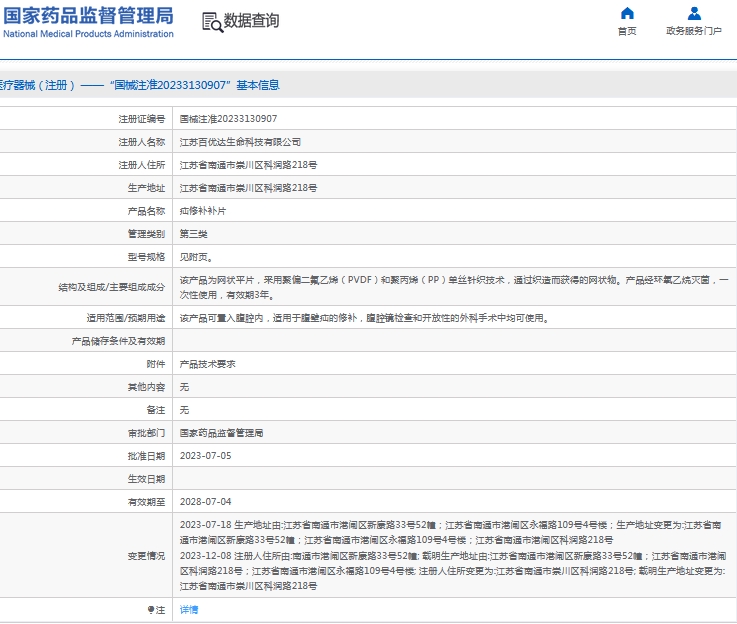This screenshot has width=737, height=624.
Task: Click the 适用范围/预期用途 label
Action: point(126,318)
